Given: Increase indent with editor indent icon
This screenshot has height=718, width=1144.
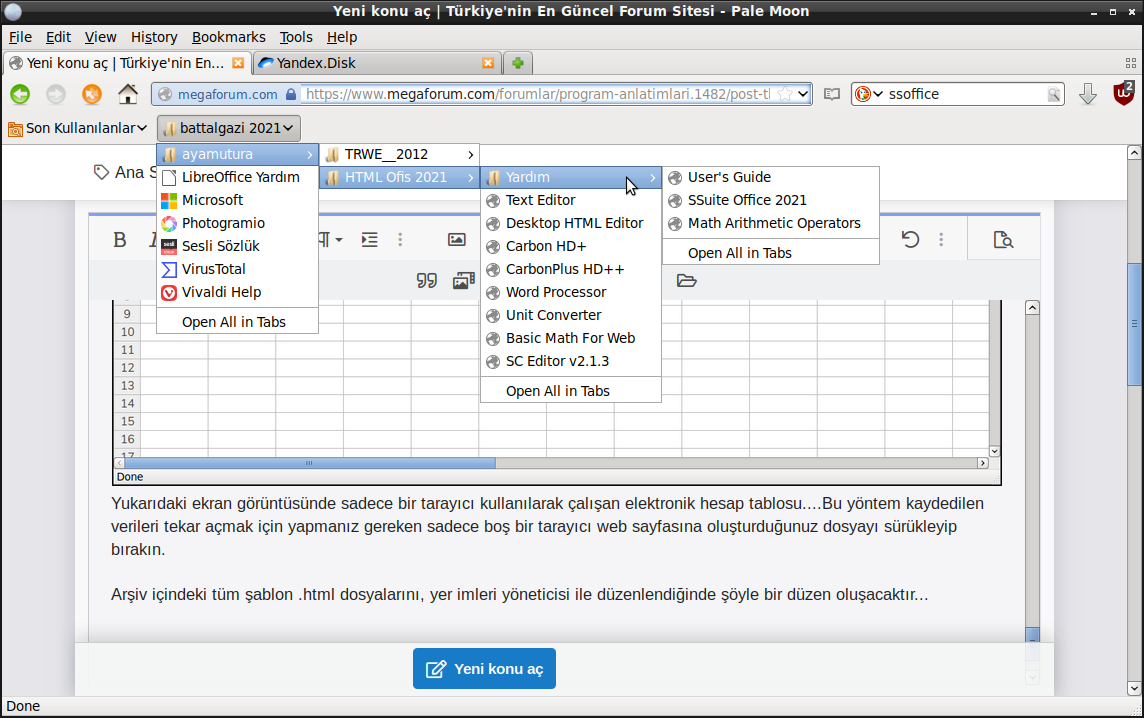Looking at the screenshot, I should [370, 239].
